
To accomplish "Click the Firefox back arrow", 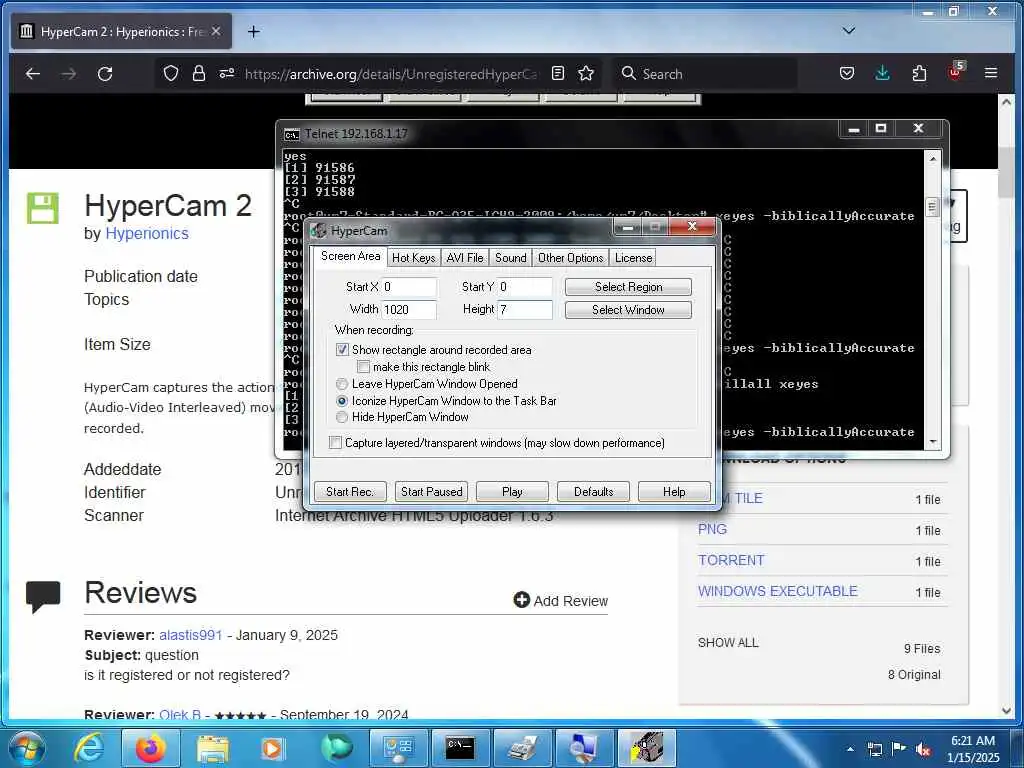I will 33,74.
